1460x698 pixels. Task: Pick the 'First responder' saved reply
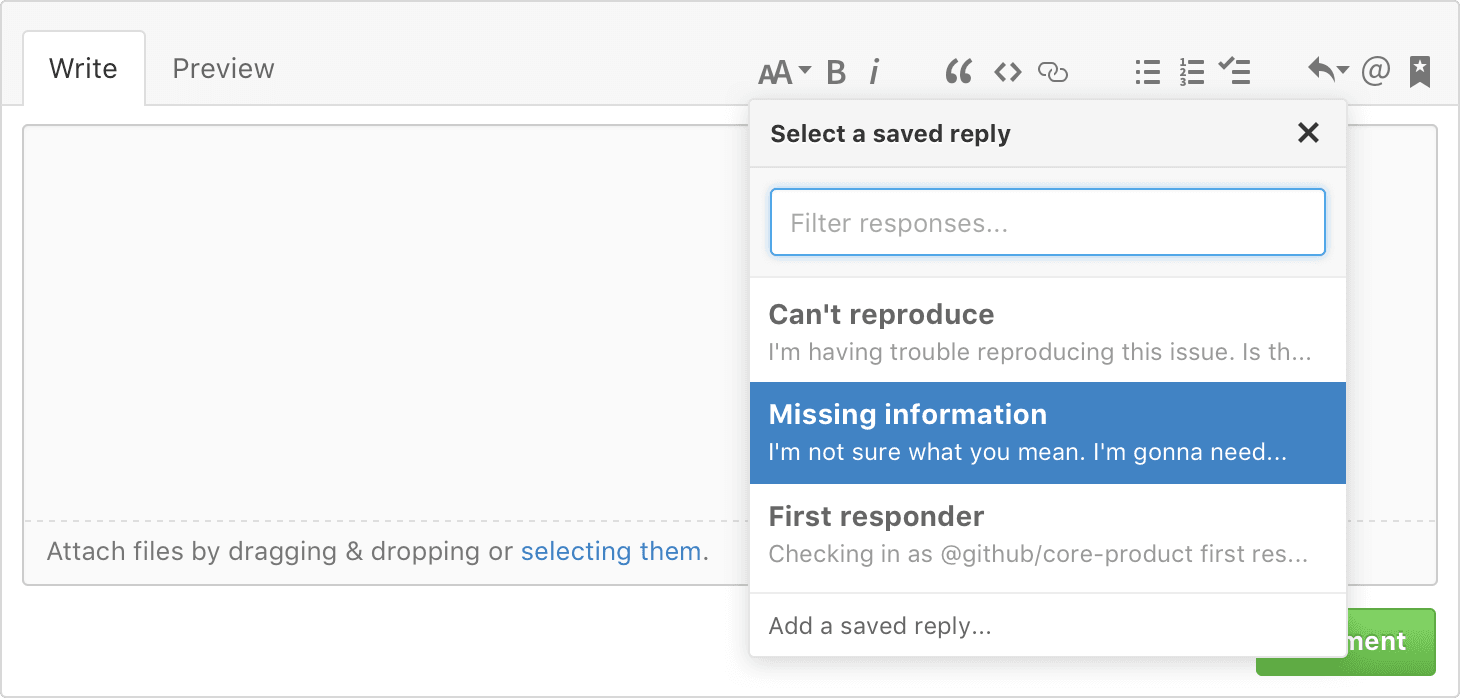click(x=1047, y=534)
